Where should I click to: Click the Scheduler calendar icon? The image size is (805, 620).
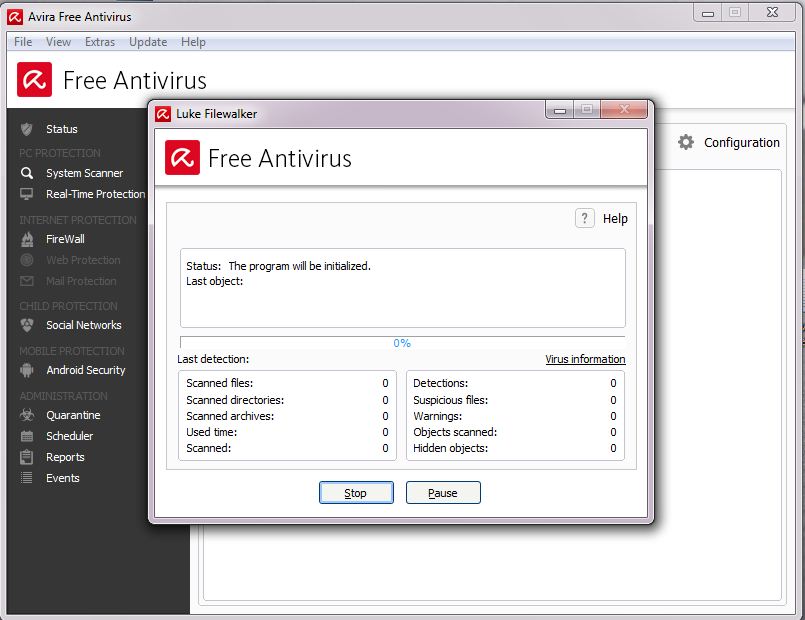tap(27, 436)
